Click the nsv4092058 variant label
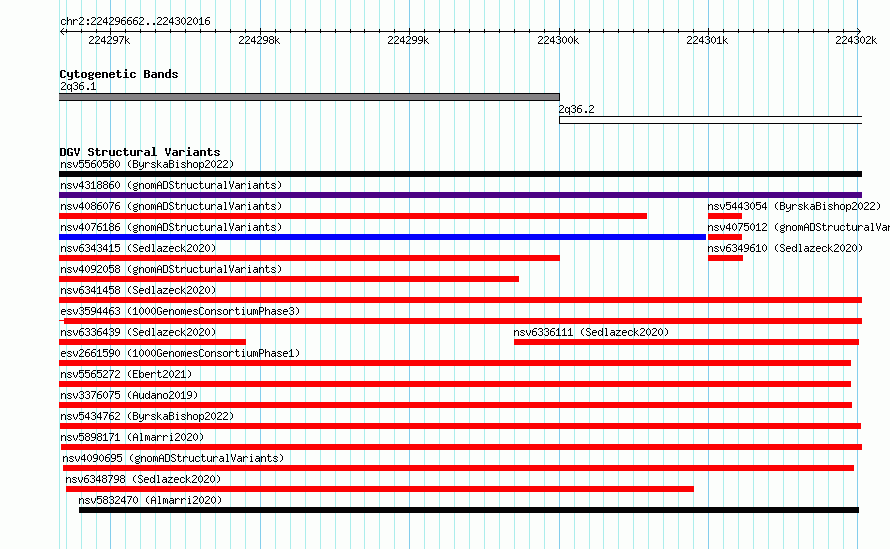Screen dimensions: 890x549 click(x=171, y=269)
